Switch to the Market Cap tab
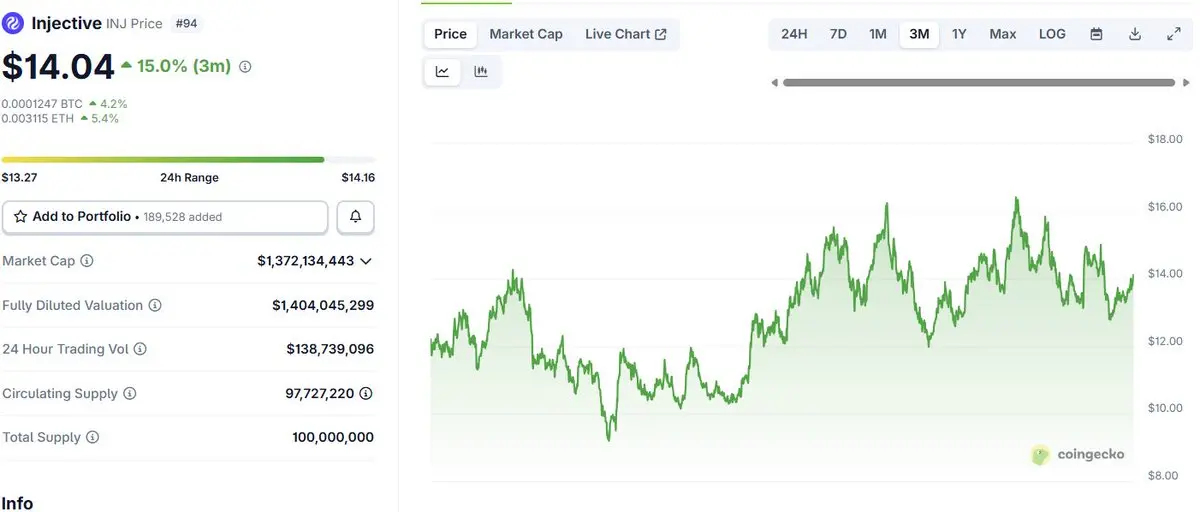Image resolution: width=1200 pixels, height=512 pixels. [526, 34]
